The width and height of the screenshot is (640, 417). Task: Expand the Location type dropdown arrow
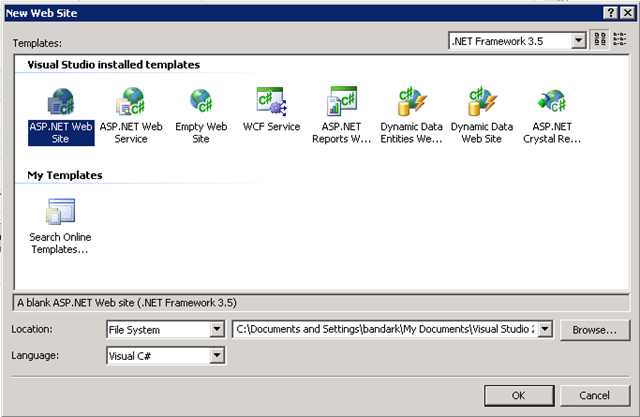click(217, 329)
